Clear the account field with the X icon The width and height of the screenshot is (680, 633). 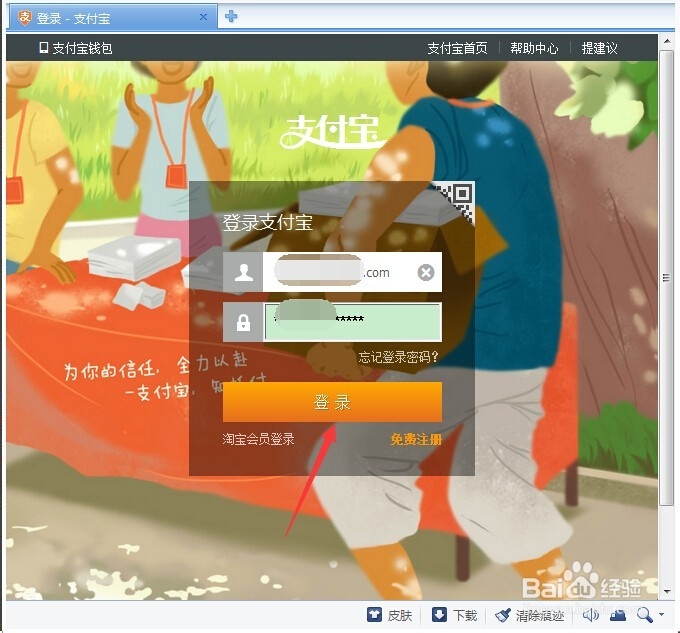pos(425,273)
